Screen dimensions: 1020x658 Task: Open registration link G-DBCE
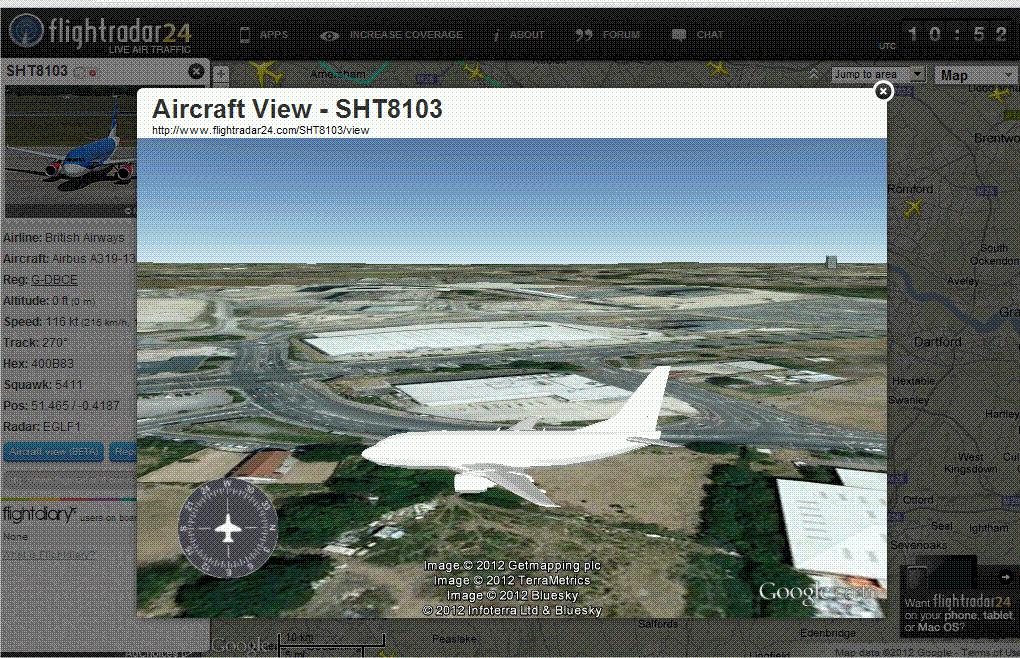pos(54,280)
